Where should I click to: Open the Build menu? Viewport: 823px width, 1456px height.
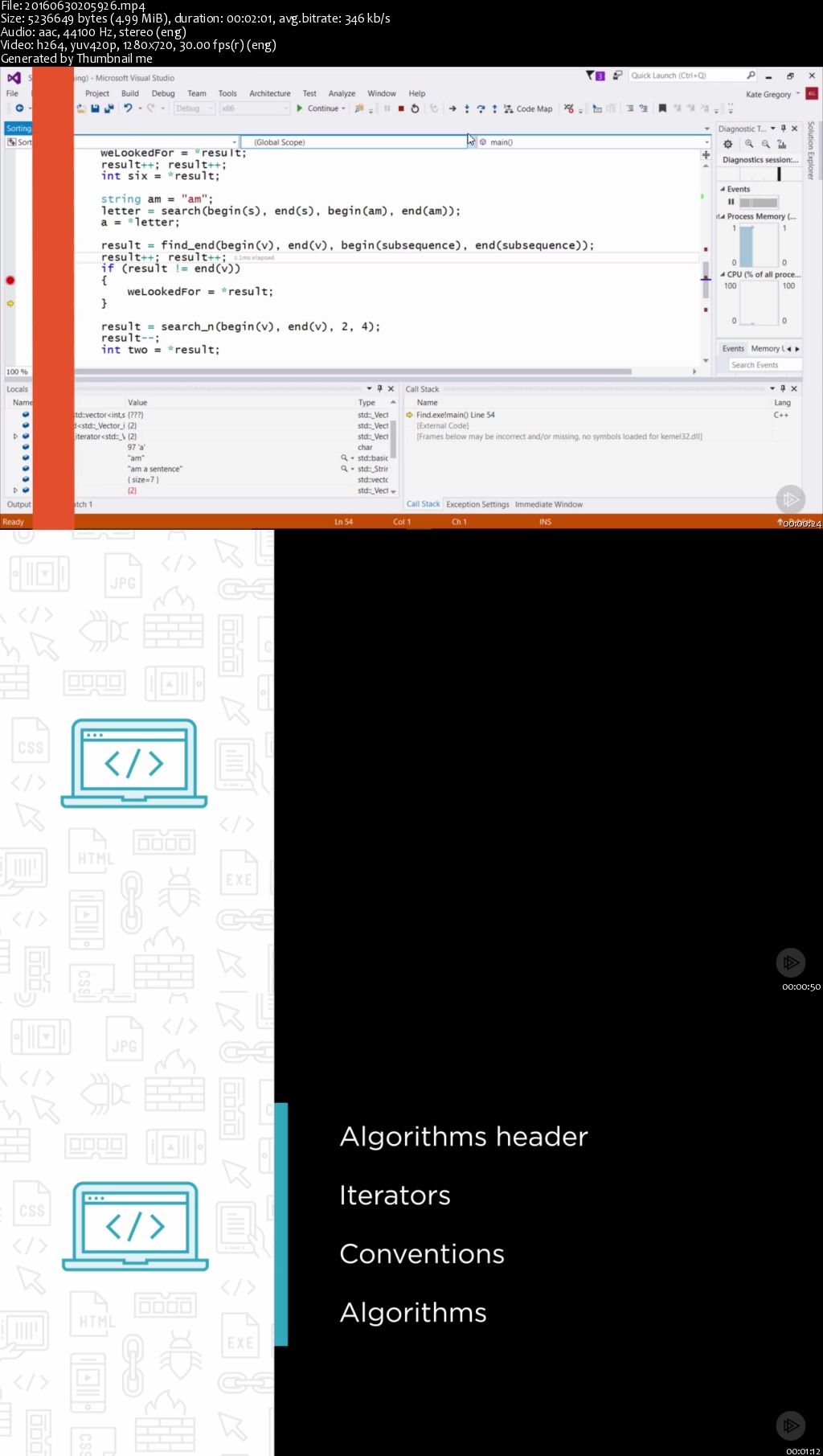click(130, 93)
